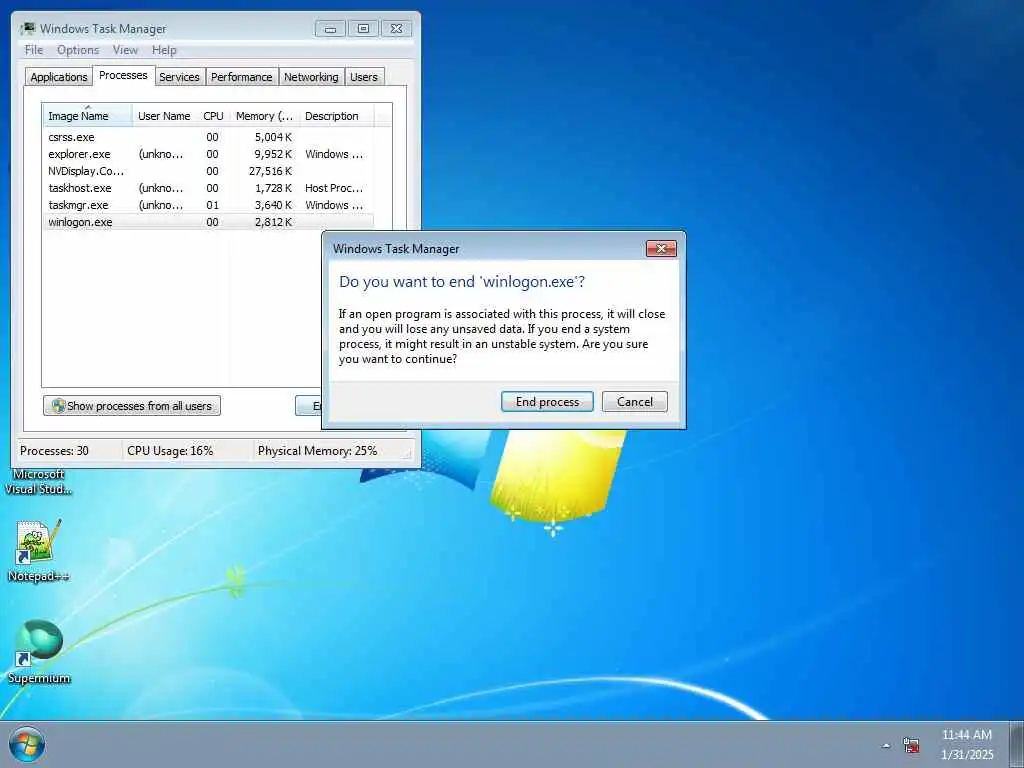The height and width of the screenshot is (768, 1024).
Task: Open the View menu
Action: [x=125, y=50]
